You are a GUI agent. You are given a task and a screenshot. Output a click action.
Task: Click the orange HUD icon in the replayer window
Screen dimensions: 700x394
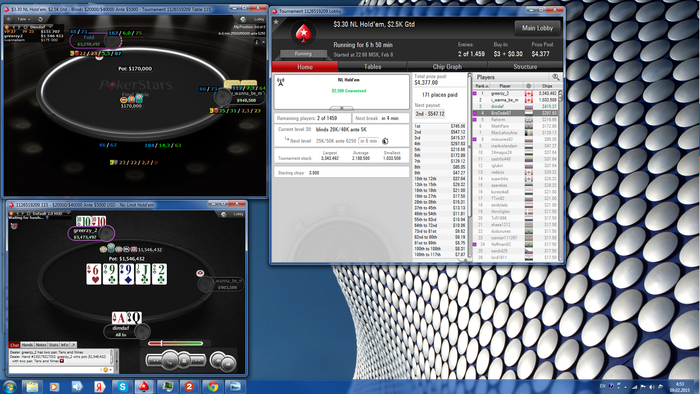pyautogui.click(x=11, y=214)
